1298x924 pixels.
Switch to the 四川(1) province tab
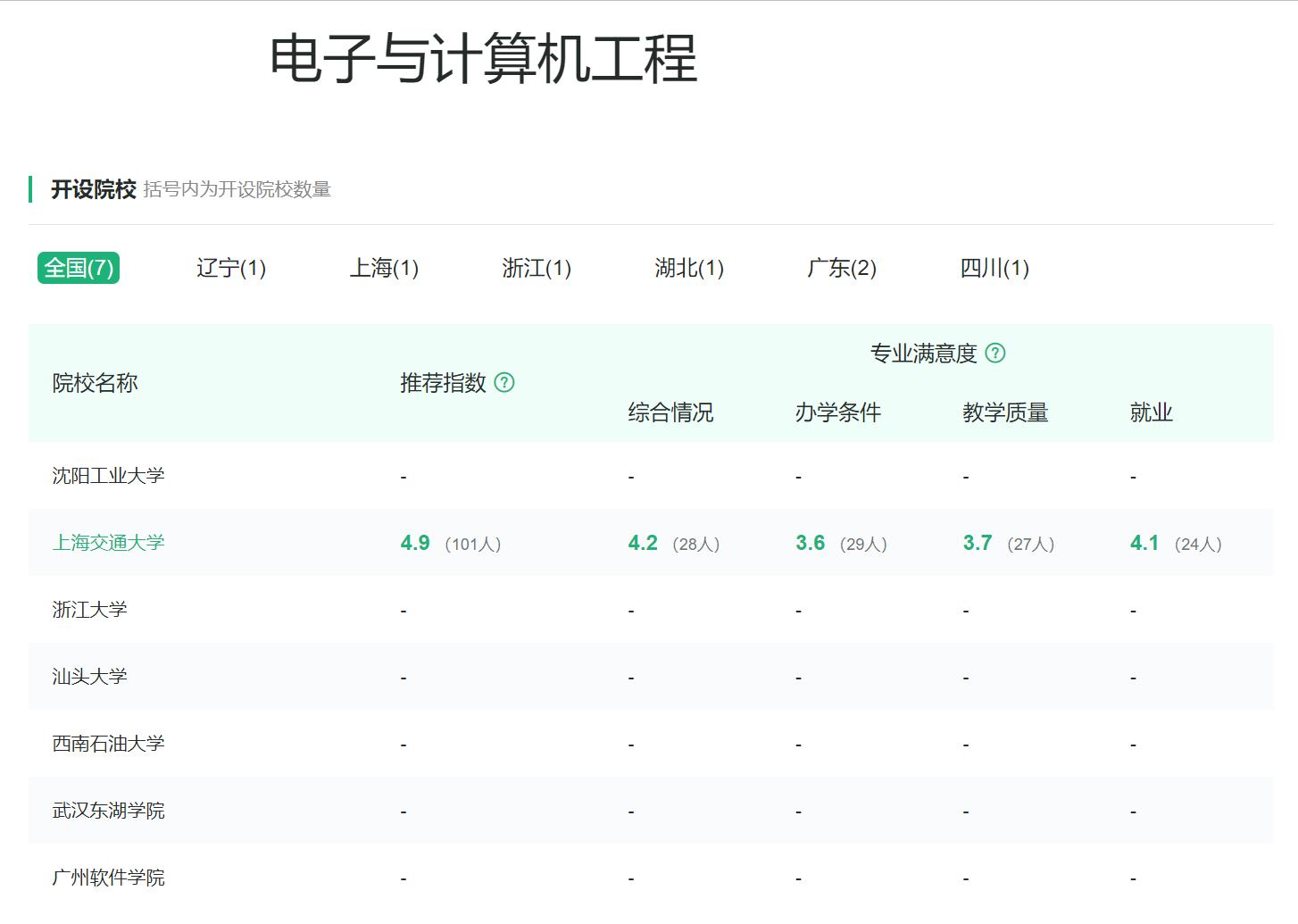(x=994, y=268)
